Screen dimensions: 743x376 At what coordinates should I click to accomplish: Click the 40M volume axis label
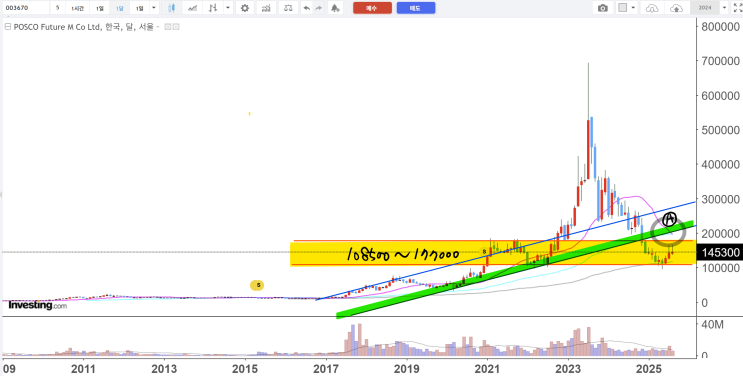(712, 325)
